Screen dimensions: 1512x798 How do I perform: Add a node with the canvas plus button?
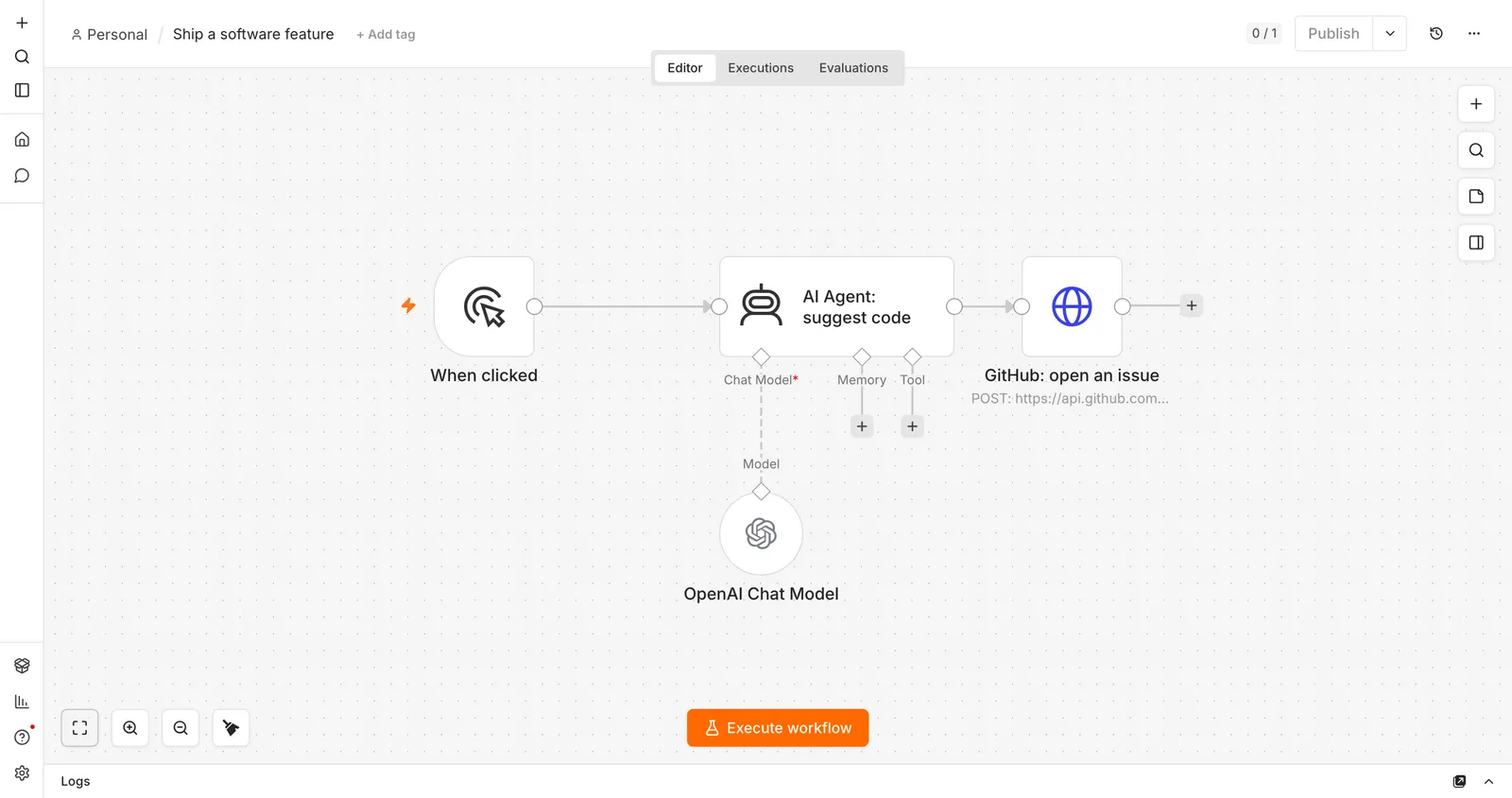[x=1476, y=104]
